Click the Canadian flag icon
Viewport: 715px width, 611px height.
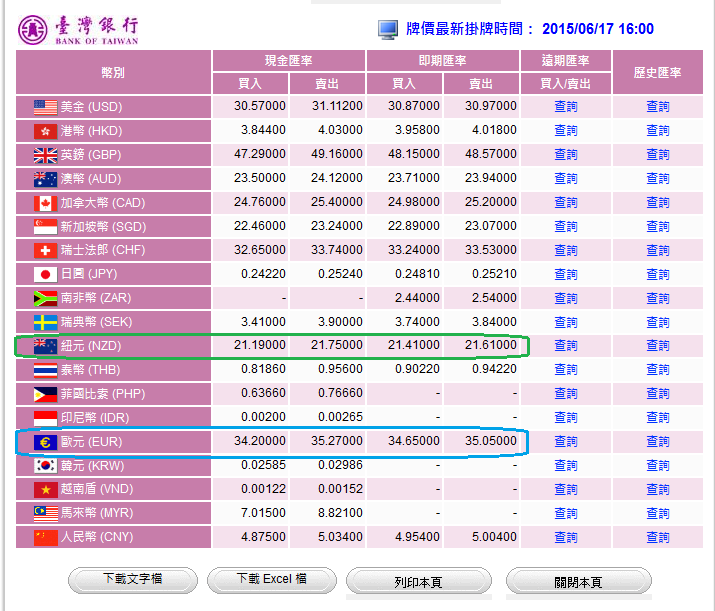45,203
